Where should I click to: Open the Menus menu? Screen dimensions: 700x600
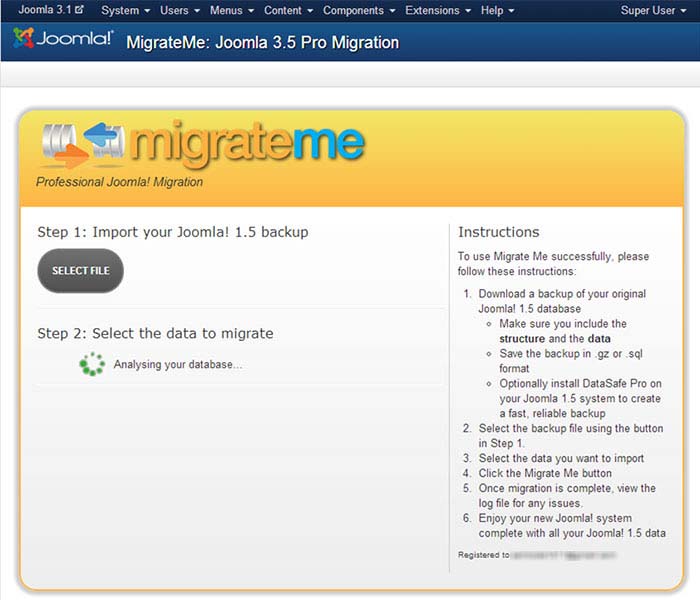[232, 10]
